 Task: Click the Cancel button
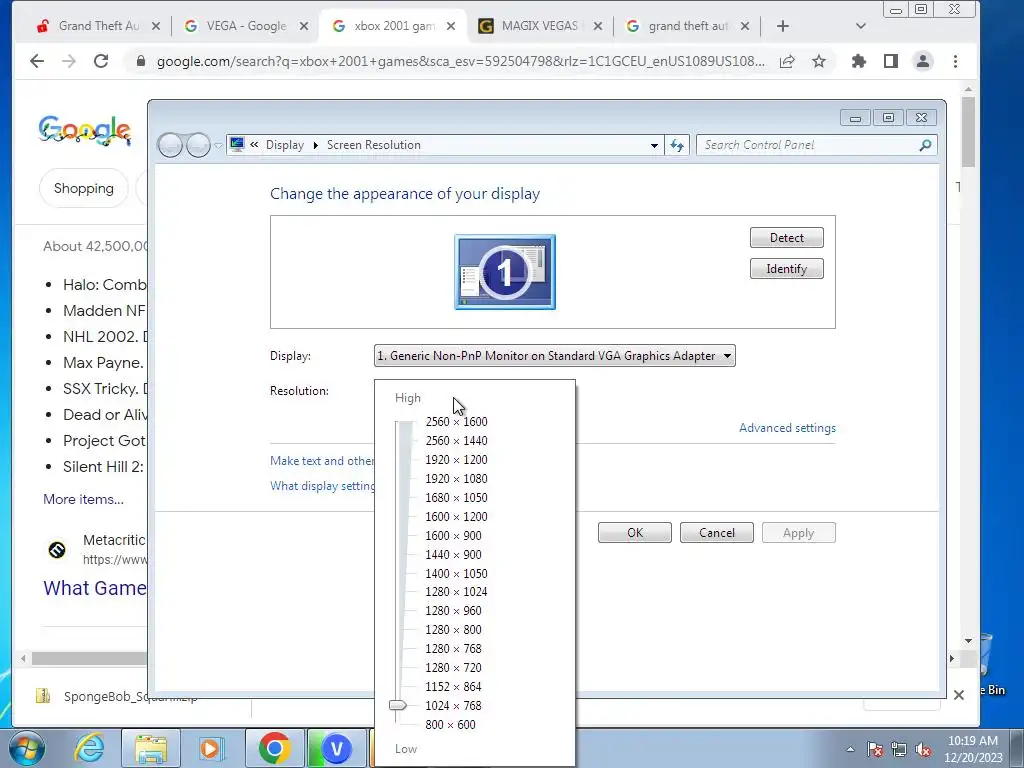[x=716, y=533]
